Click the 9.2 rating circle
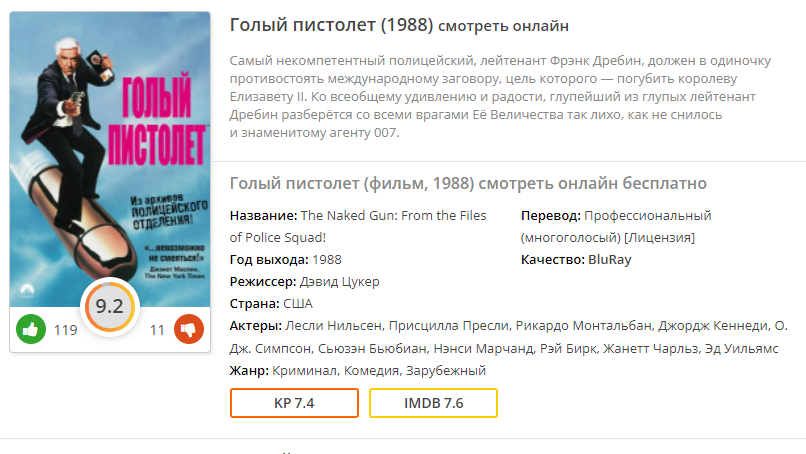806x454 pixels. click(109, 308)
